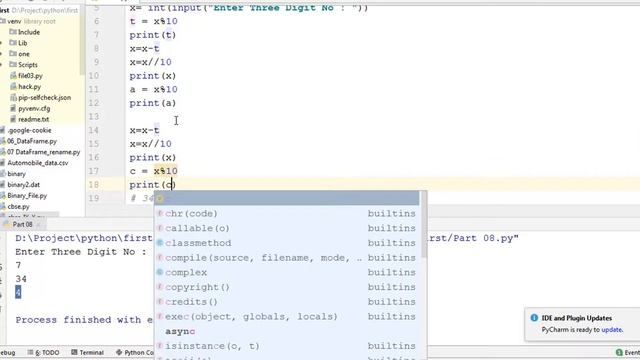Open the Include folder
Image resolution: width=640 pixels, height=360 pixels.
coord(29,32)
